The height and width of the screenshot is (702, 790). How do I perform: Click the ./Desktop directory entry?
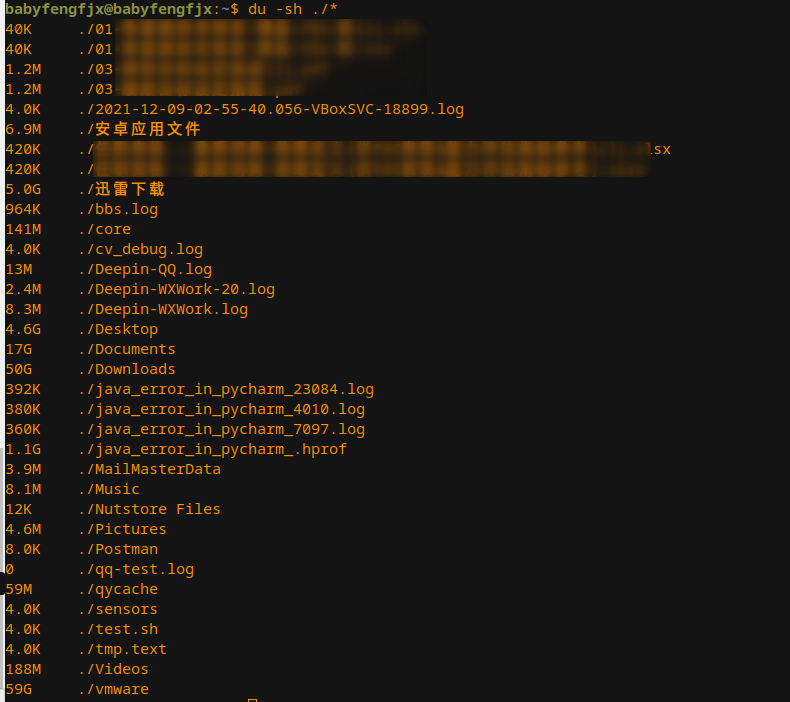(117, 329)
